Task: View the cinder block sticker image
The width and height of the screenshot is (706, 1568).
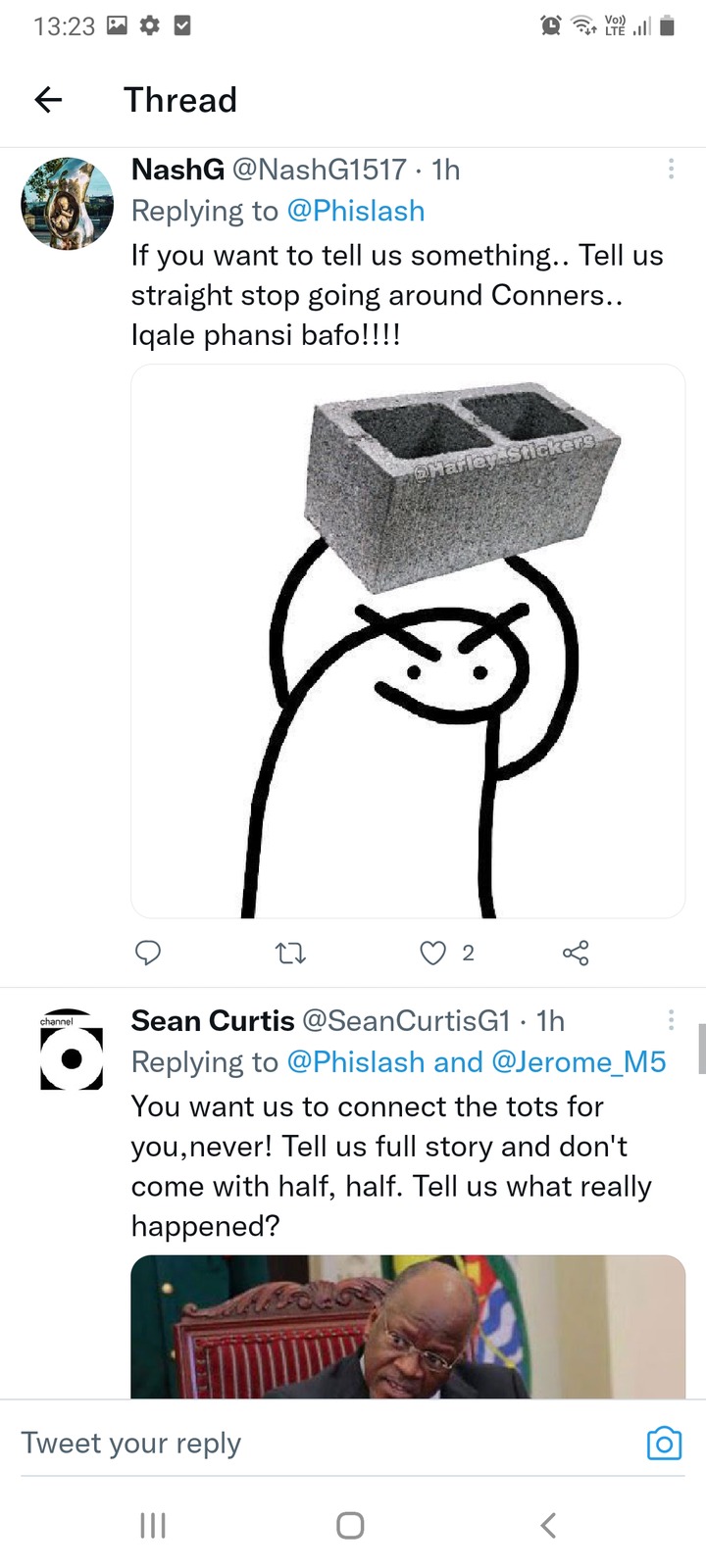Action: [408, 641]
